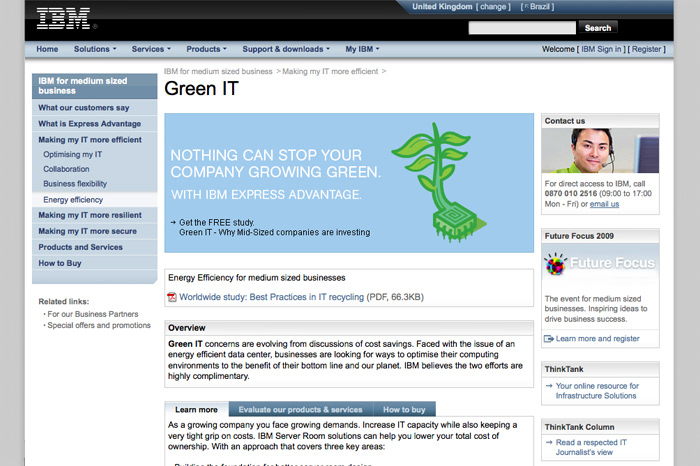Select the Brazil link in header
The width and height of the screenshot is (700, 466).
click(538, 7)
